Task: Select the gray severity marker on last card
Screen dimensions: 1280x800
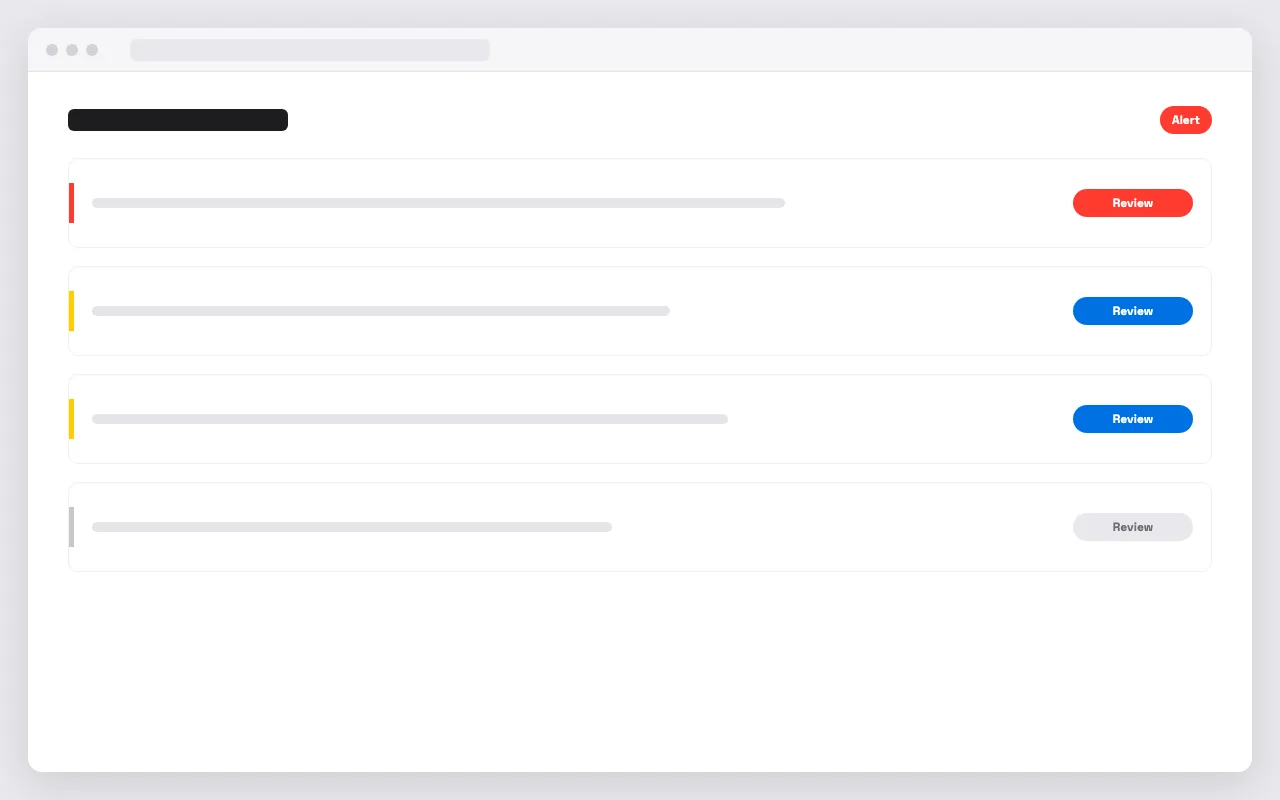Action: pyautogui.click(x=71, y=527)
